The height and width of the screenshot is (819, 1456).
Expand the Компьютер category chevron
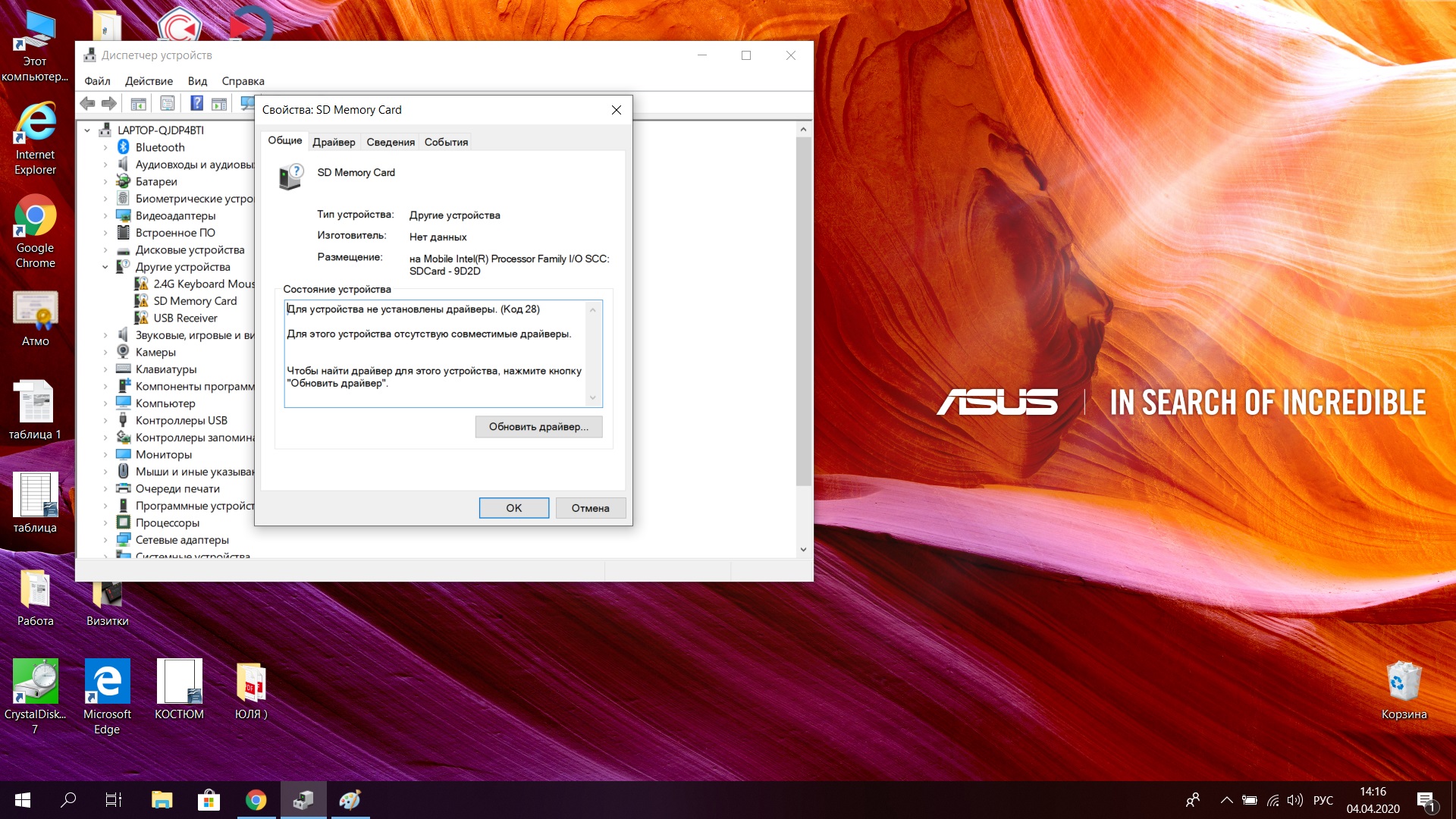tap(105, 403)
